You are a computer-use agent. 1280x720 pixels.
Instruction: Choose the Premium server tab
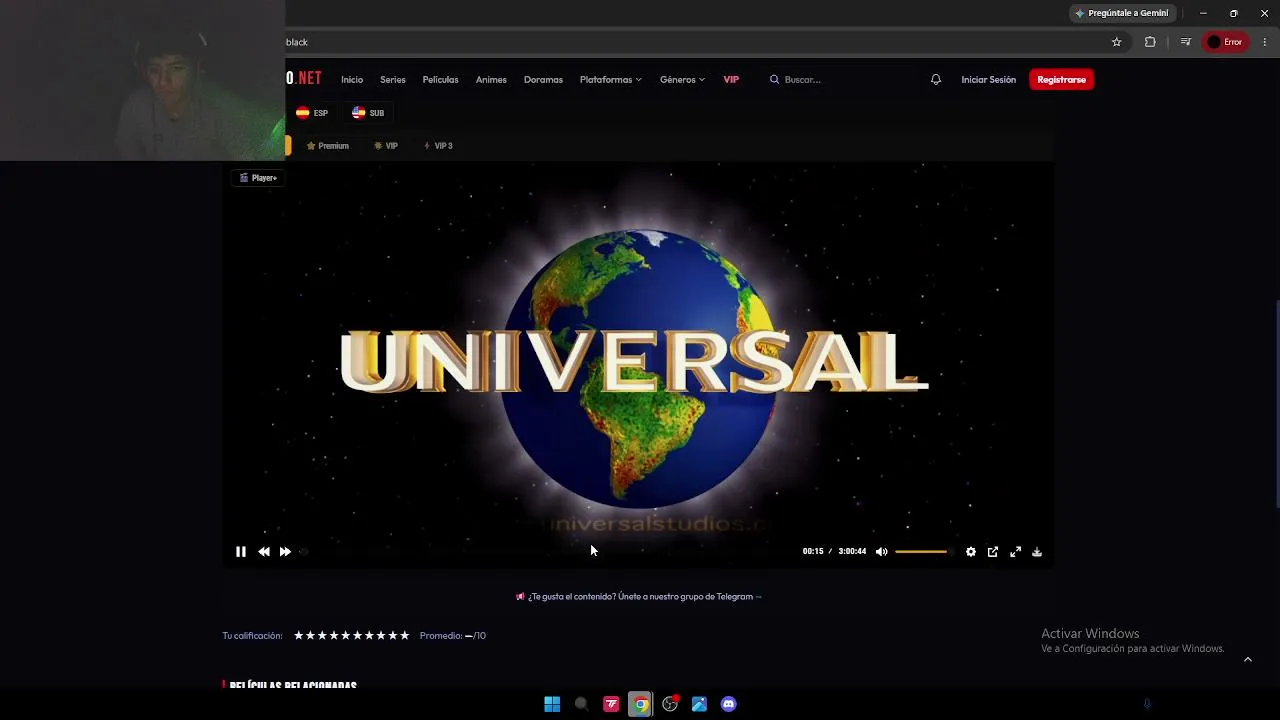328,146
